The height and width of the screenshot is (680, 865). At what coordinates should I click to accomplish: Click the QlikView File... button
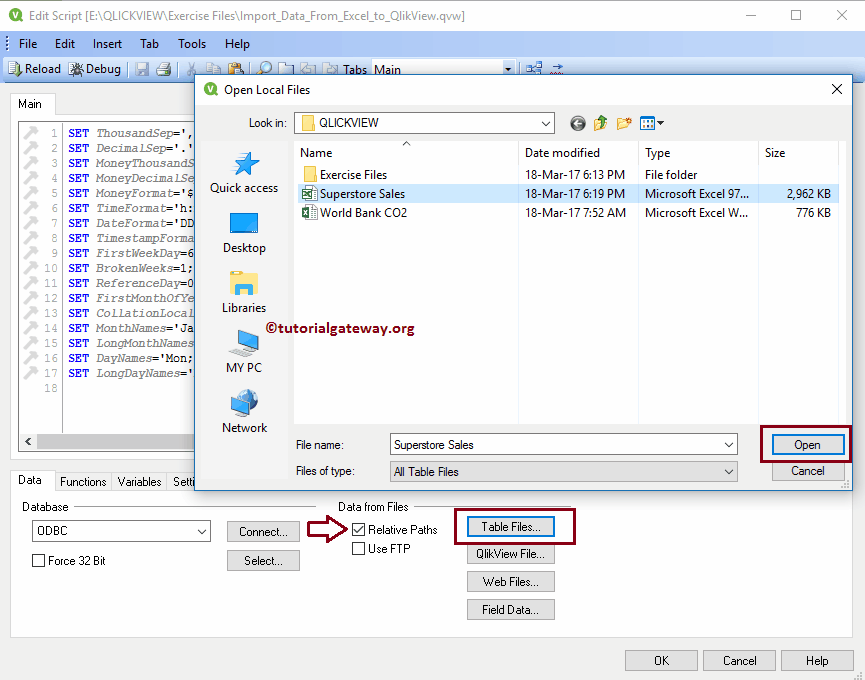(511, 554)
